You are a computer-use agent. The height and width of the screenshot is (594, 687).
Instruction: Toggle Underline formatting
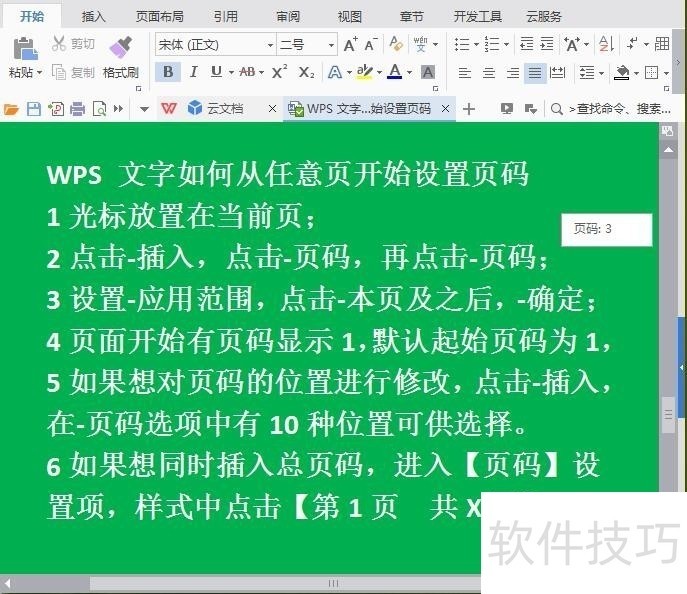tap(216, 72)
